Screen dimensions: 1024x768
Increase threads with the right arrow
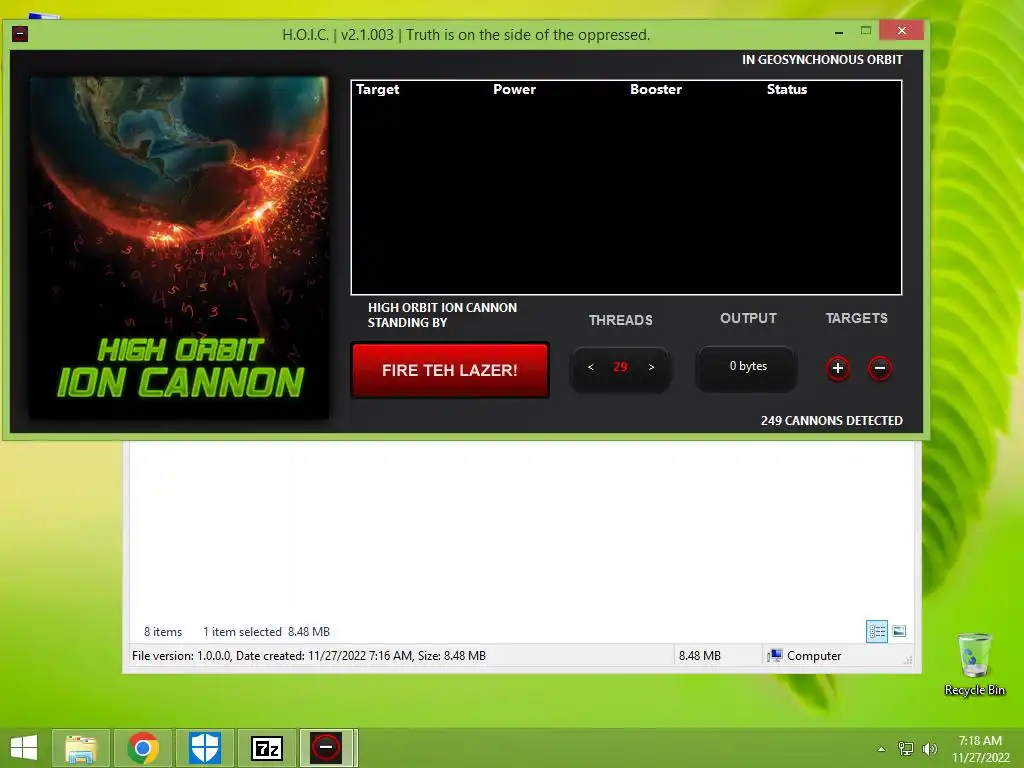[x=651, y=367]
